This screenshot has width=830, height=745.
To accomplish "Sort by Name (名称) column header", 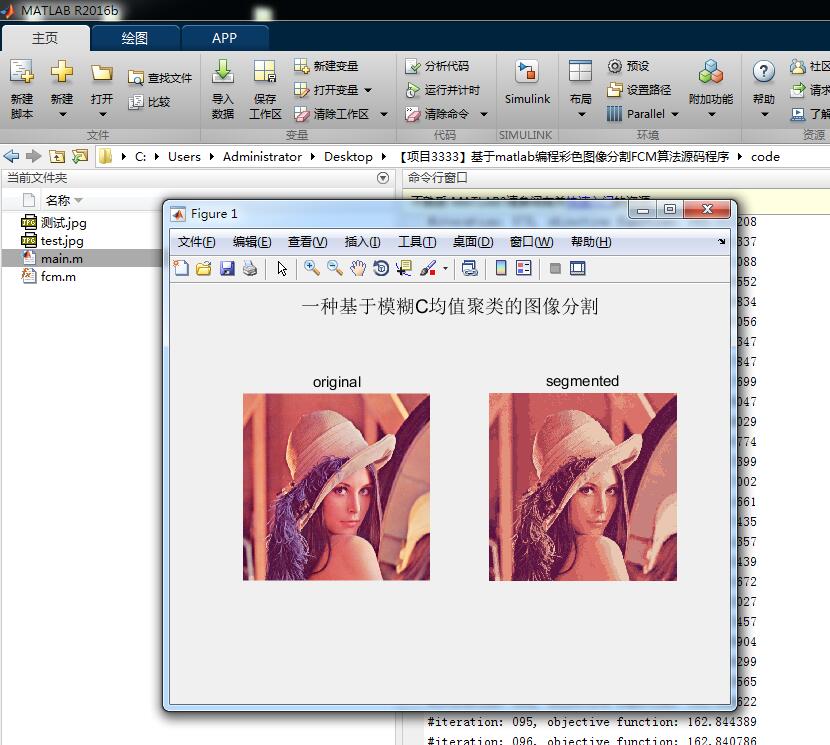I will pos(58,200).
